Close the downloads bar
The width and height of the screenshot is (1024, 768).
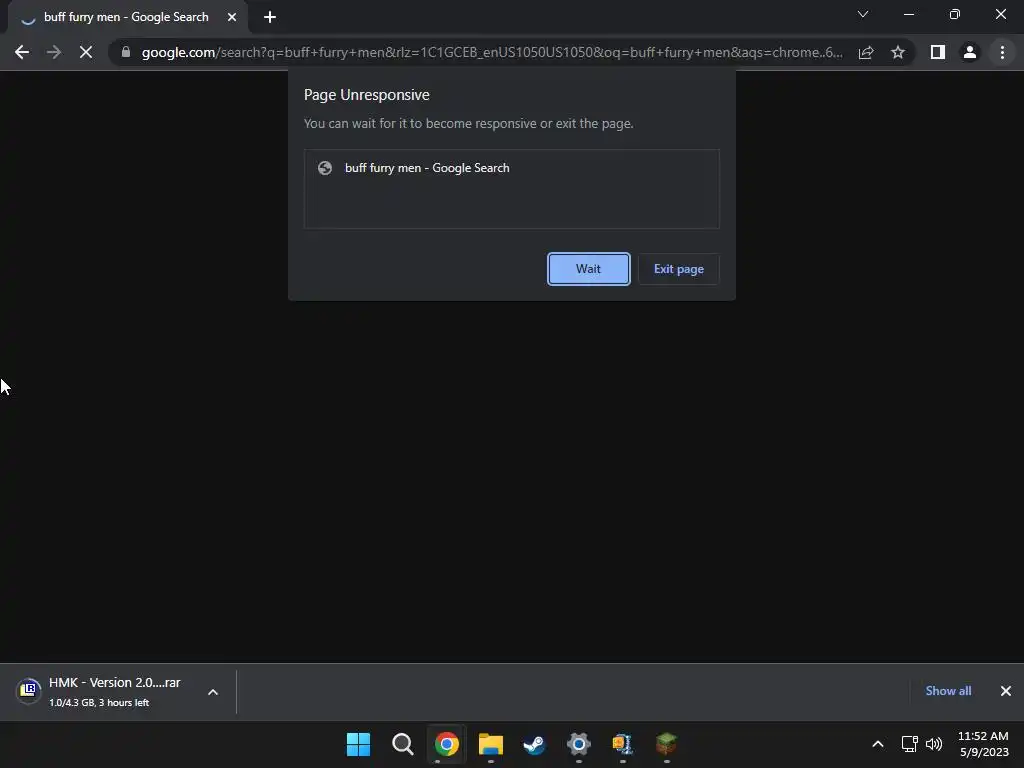[x=1006, y=691]
